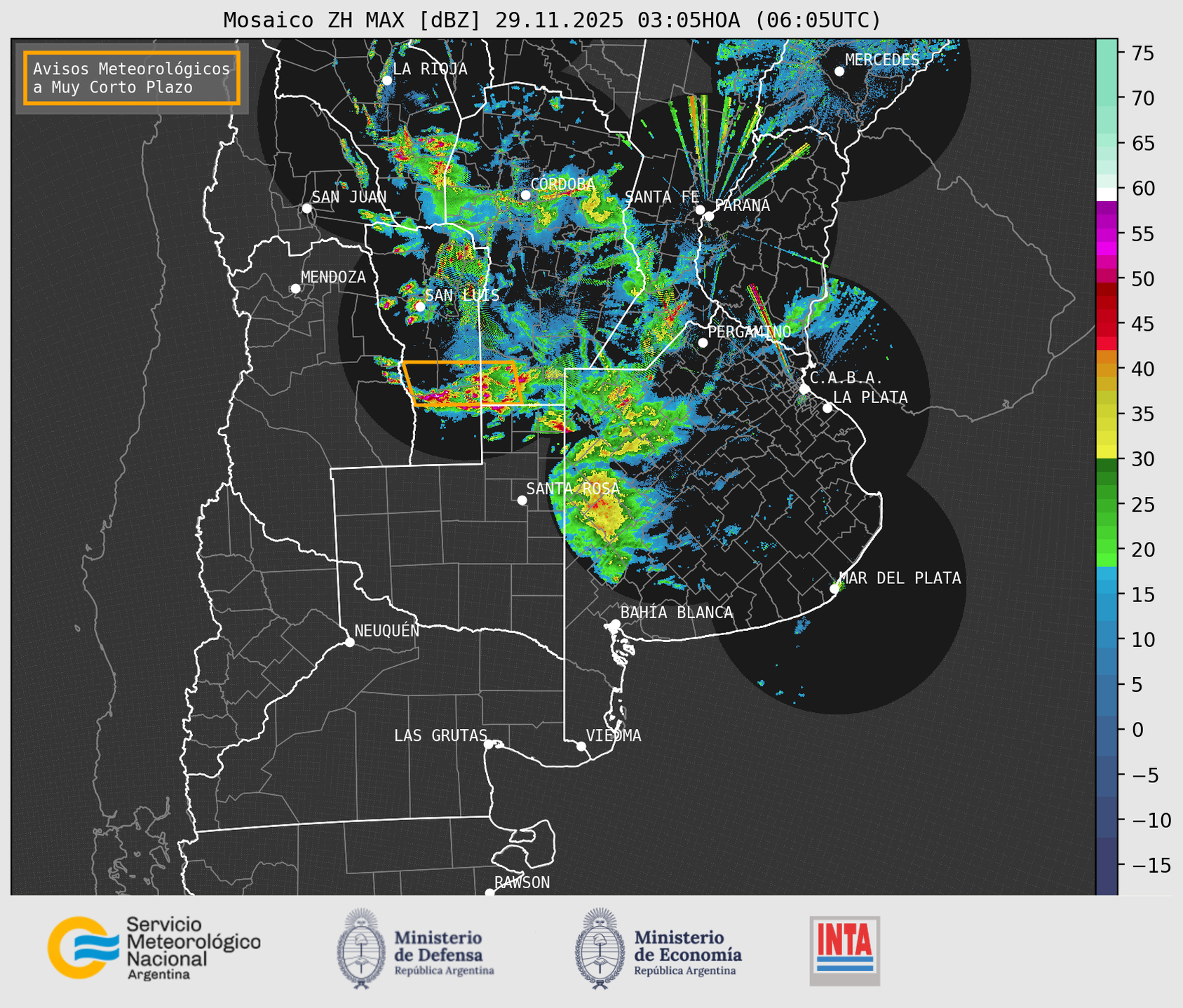Click the MERCEDES city marker dot
The height and width of the screenshot is (1008, 1183).
click(x=839, y=71)
